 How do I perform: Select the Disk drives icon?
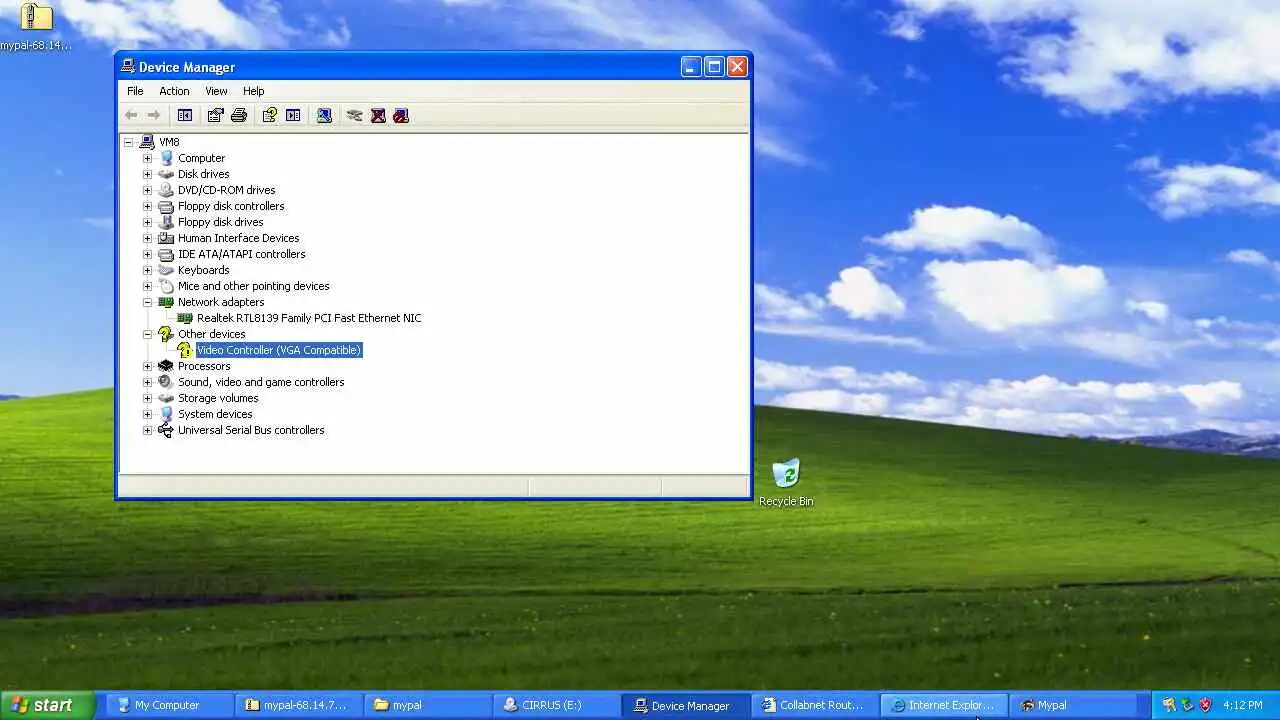coord(166,174)
